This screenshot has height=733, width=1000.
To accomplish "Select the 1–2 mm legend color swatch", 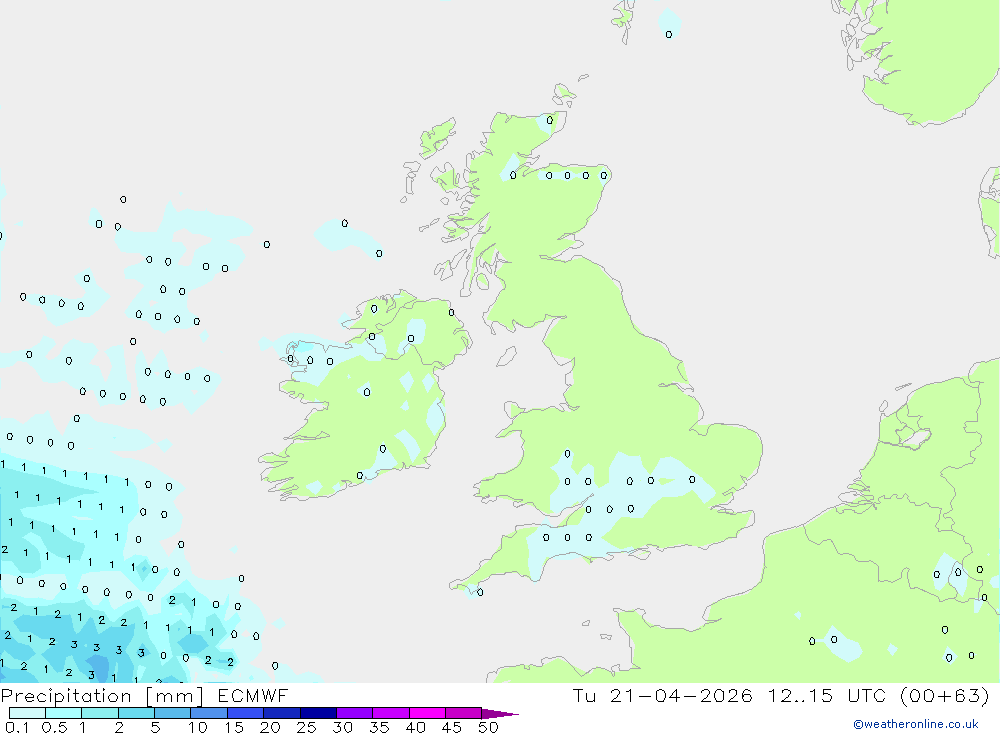I will (x=100, y=713).
